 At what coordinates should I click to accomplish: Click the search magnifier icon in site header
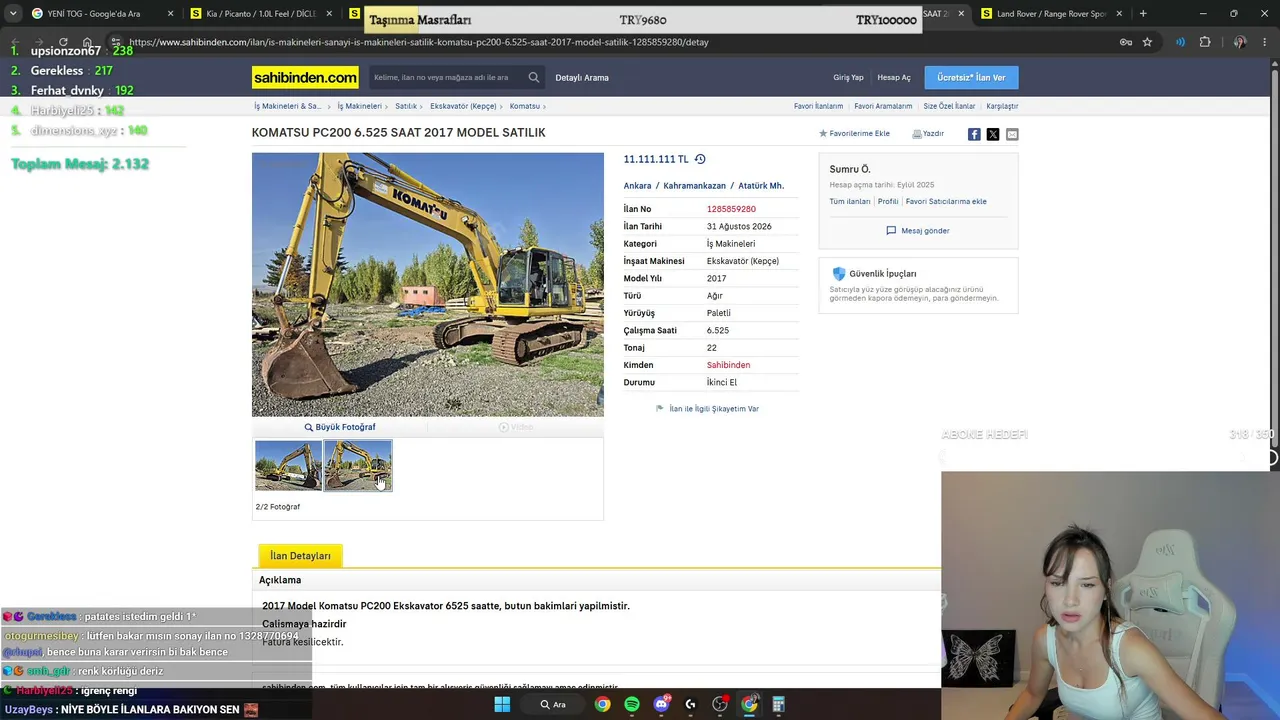pyautogui.click(x=534, y=77)
